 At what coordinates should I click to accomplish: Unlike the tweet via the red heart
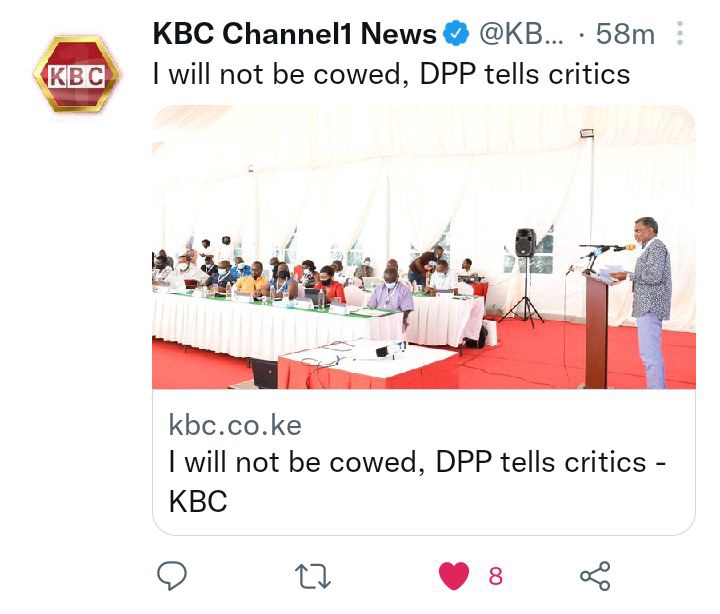[454, 575]
